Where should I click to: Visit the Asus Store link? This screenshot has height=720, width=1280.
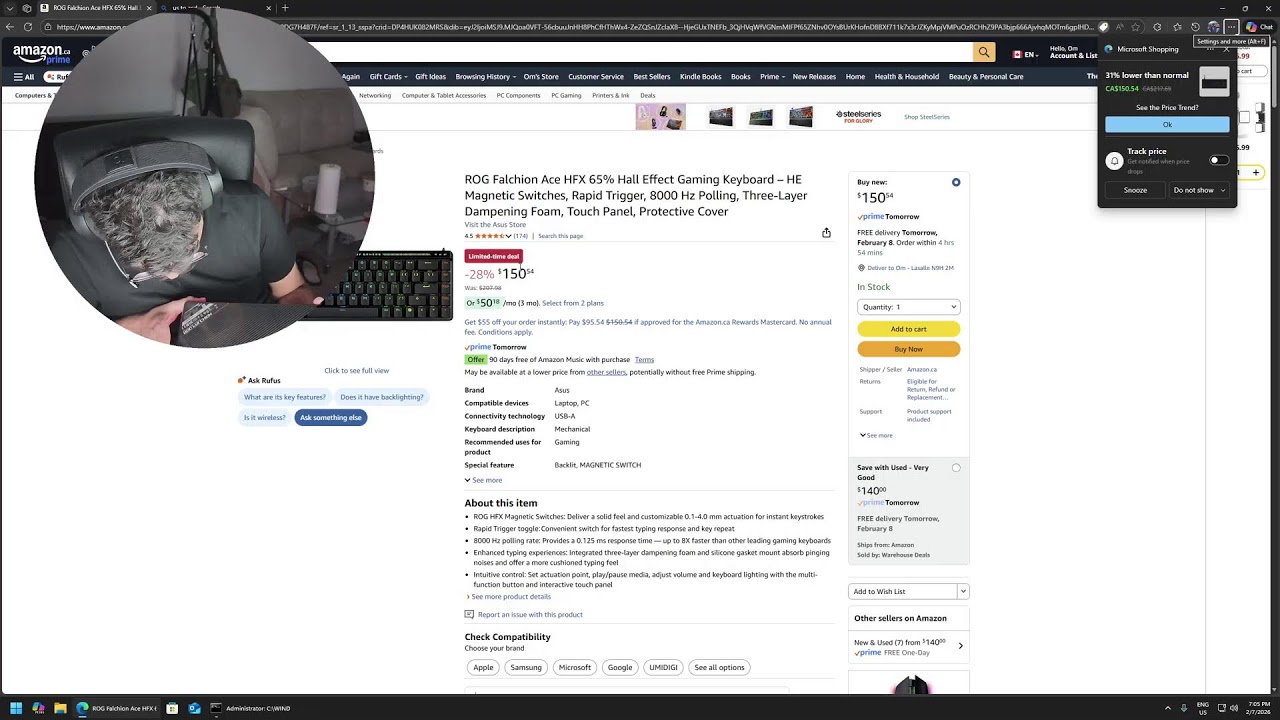click(x=495, y=224)
